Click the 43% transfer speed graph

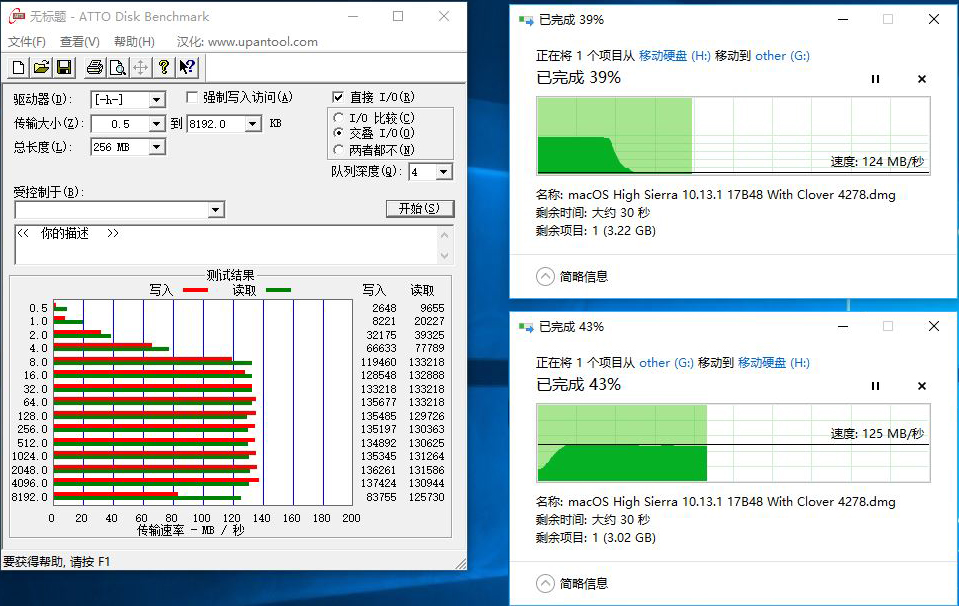(733, 443)
